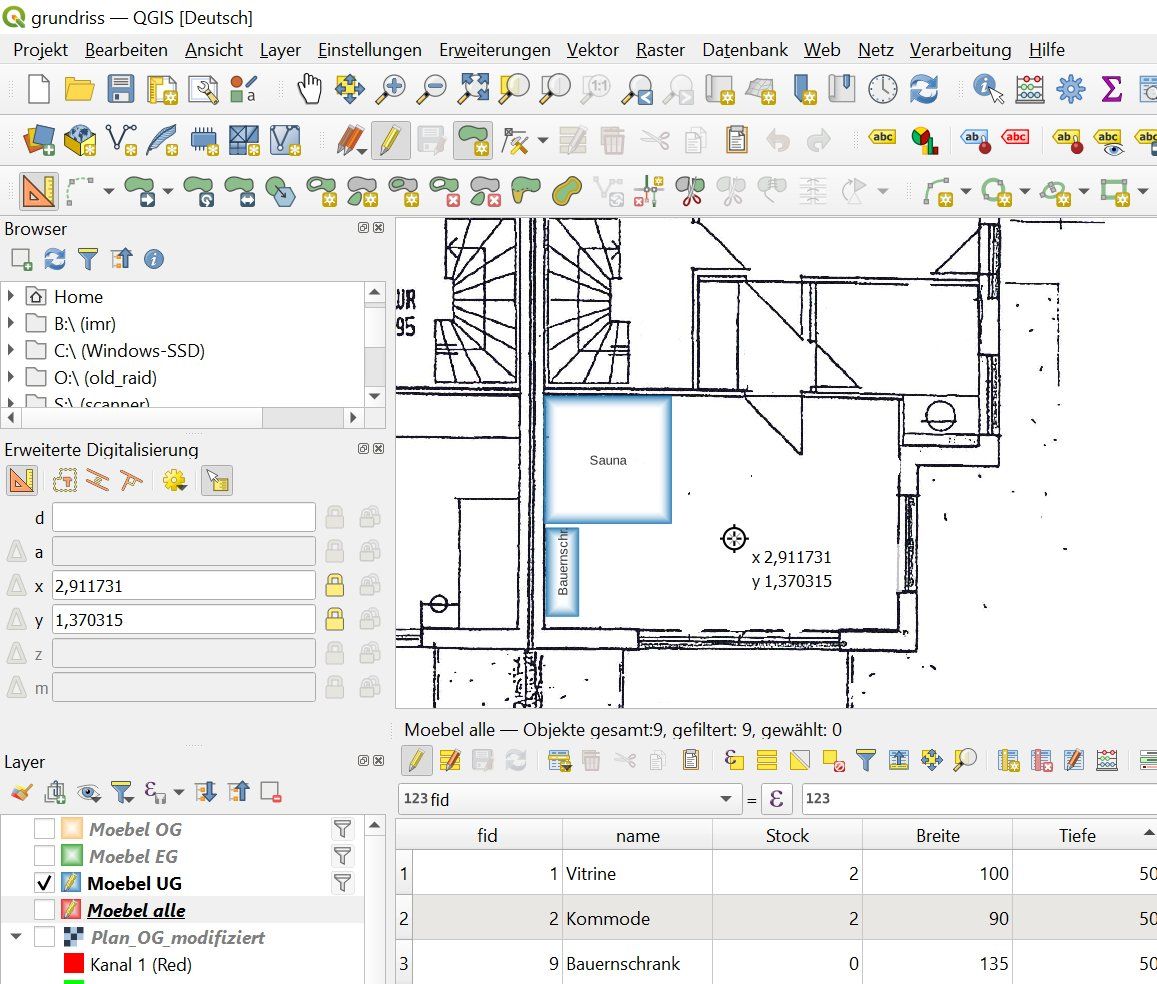This screenshot has width=1157, height=984.
Task: Open the Verarbeitung menu
Action: coord(960,50)
